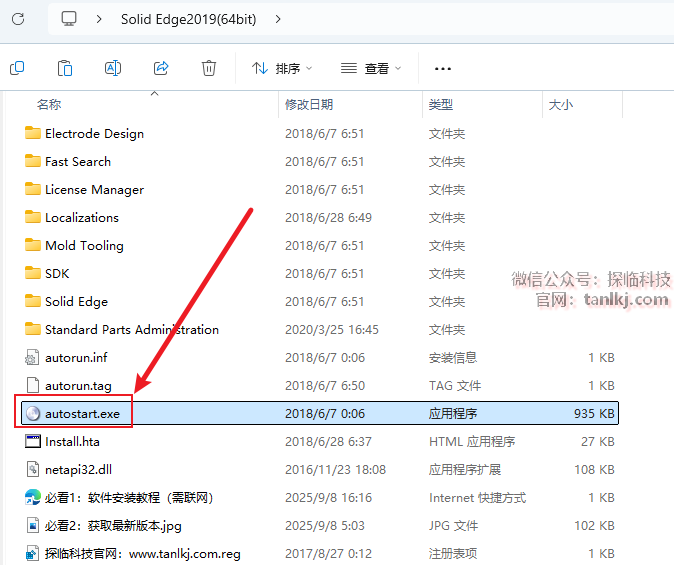
Task: Open the 排序 sort dropdown
Action: tap(282, 68)
